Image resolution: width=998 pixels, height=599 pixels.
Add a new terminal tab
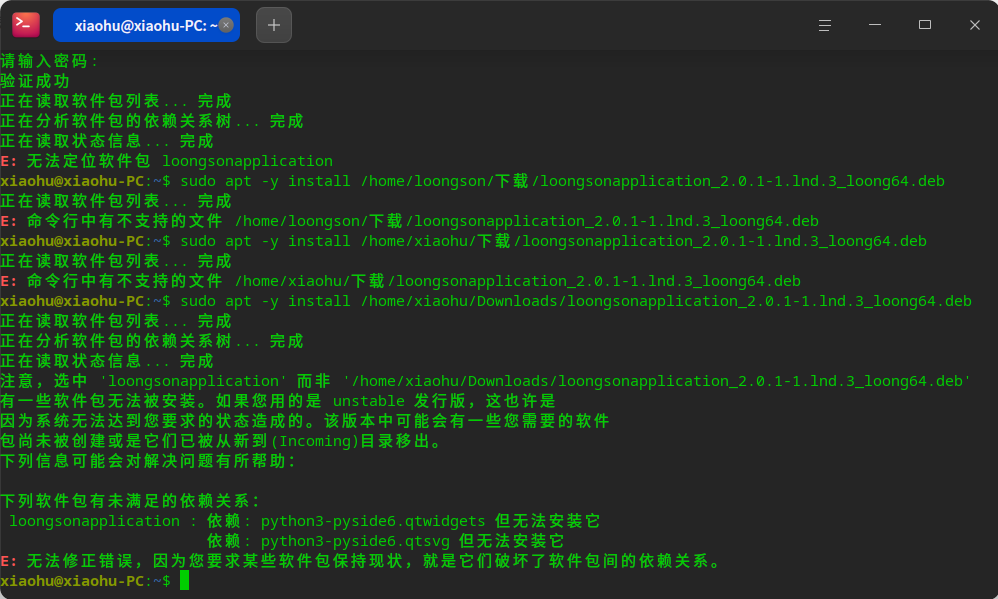pyautogui.click(x=274, y=25)
